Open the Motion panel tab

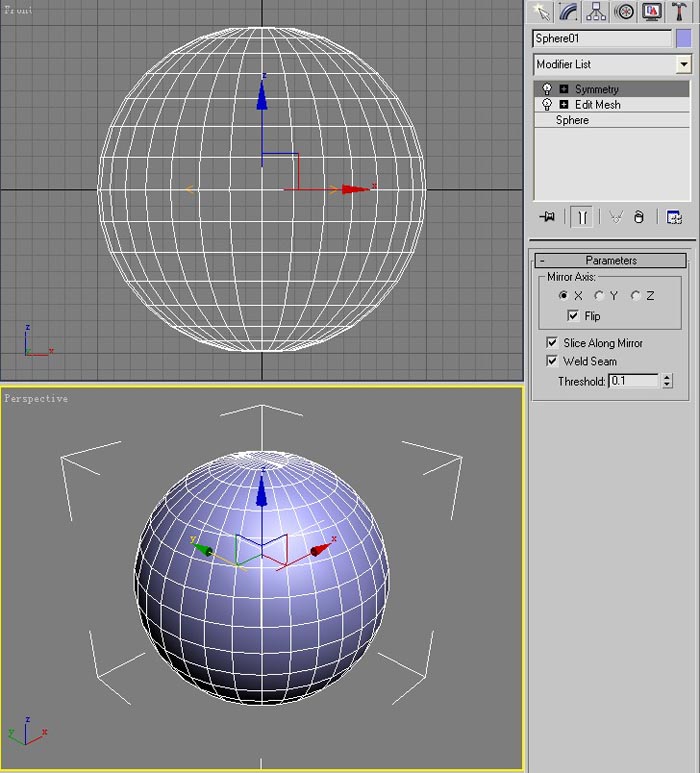pyautogui.click(x=624, y=12)
